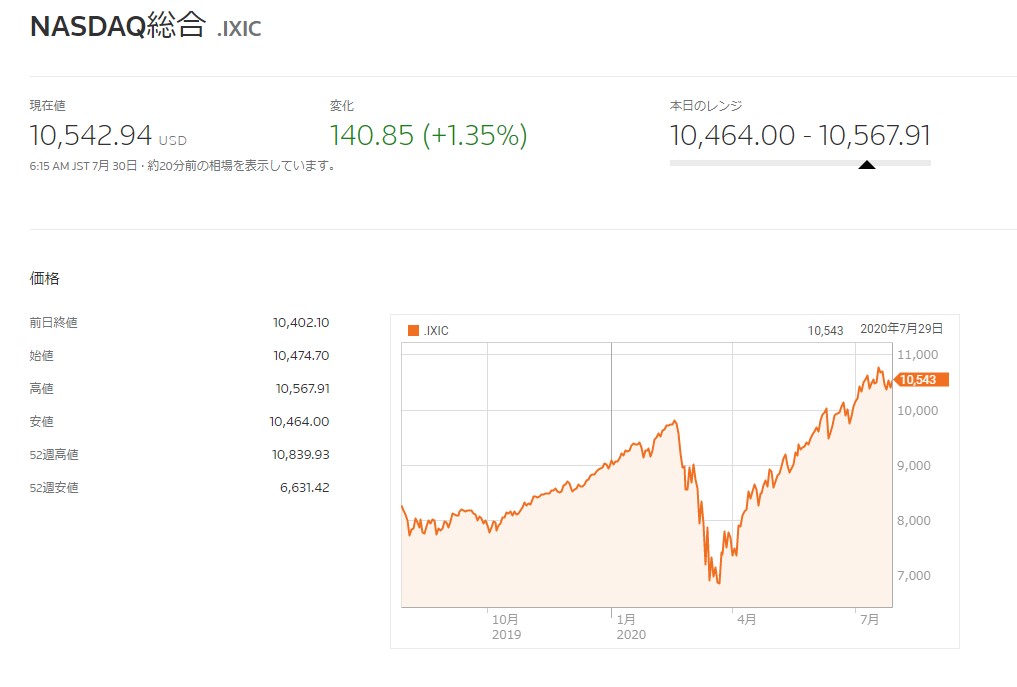Click the orange 10,543 price tag
The width and height of the screenshot is (1017, 687).
[x=921, y=380]
